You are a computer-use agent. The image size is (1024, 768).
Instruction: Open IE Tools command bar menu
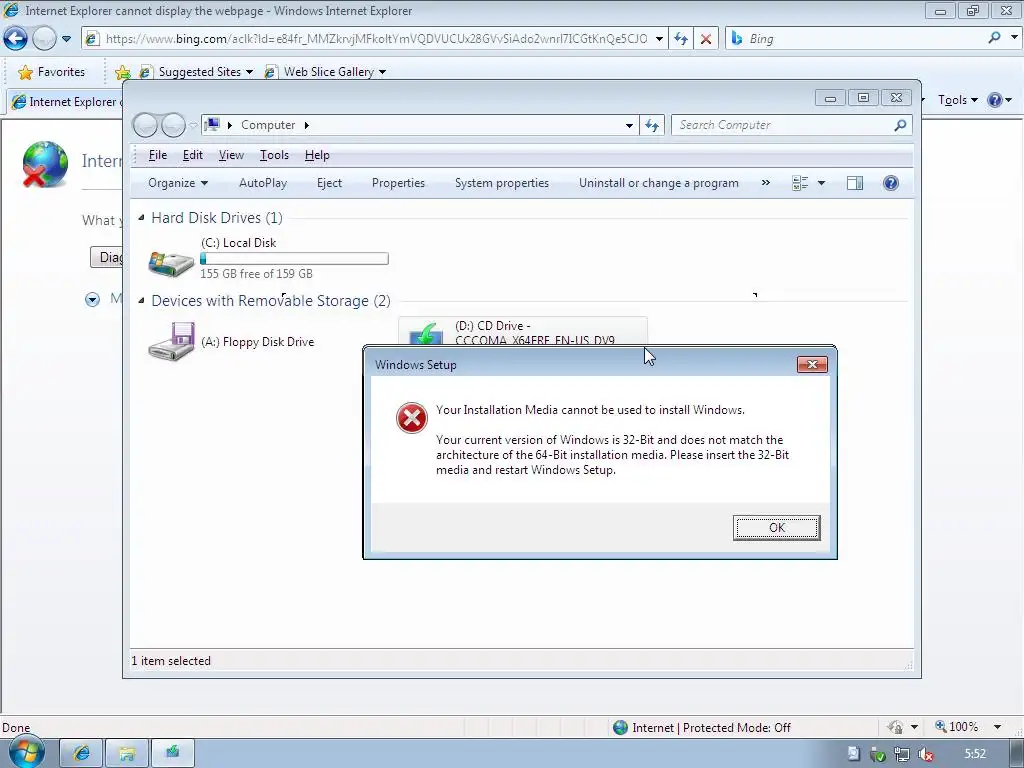point(957,100)
